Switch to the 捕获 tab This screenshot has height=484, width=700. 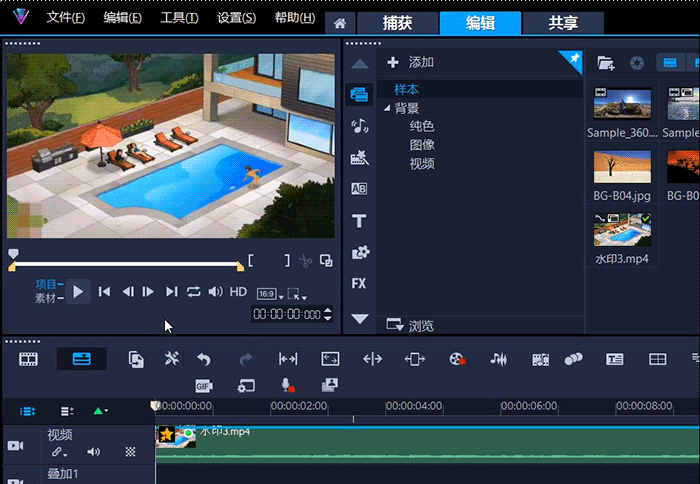397,23
